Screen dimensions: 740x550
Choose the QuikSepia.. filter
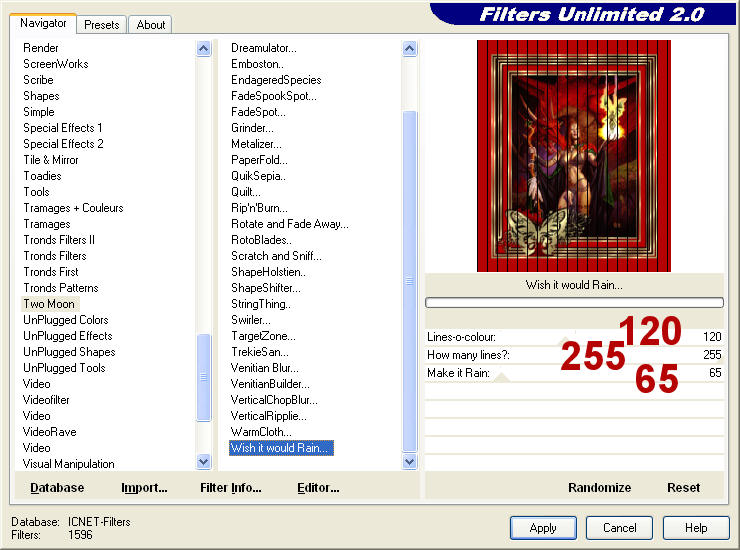pyautogui.click(x=258, y=176)
